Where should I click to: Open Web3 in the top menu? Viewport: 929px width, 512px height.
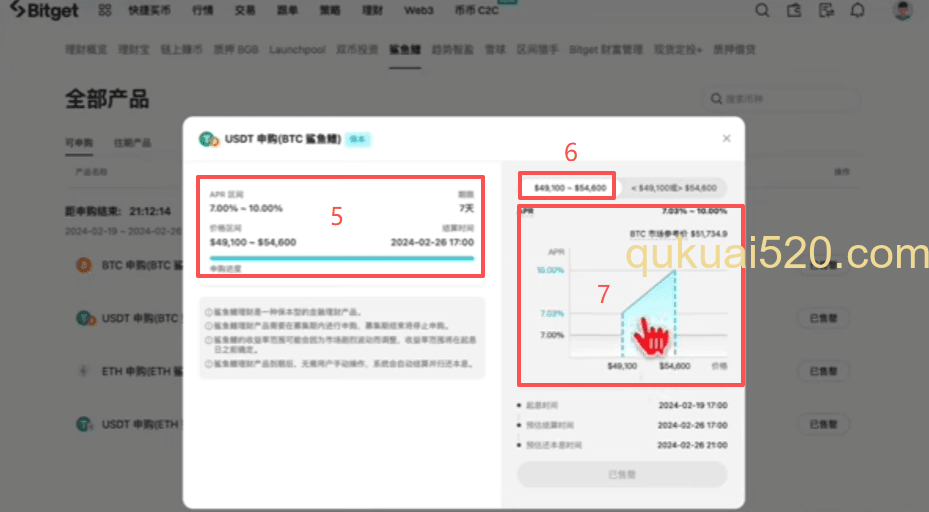[419, 10]
